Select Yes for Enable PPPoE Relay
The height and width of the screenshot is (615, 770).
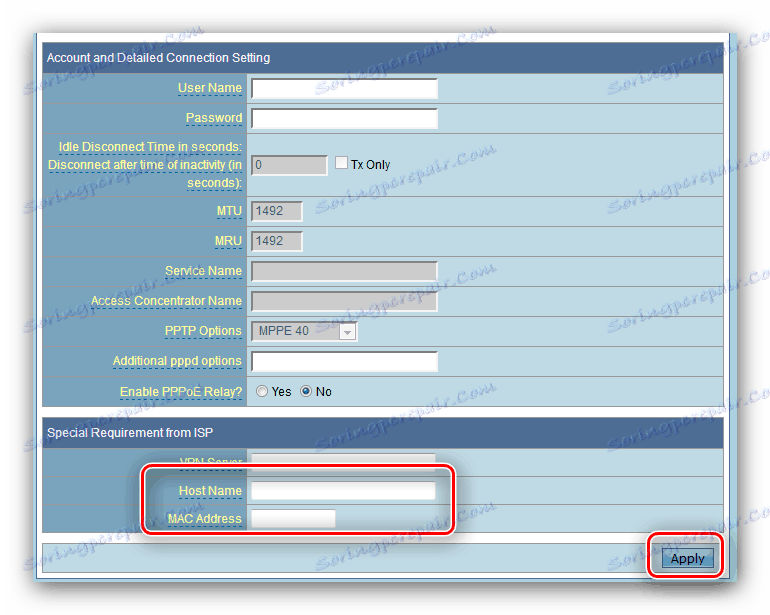(262, 391)
